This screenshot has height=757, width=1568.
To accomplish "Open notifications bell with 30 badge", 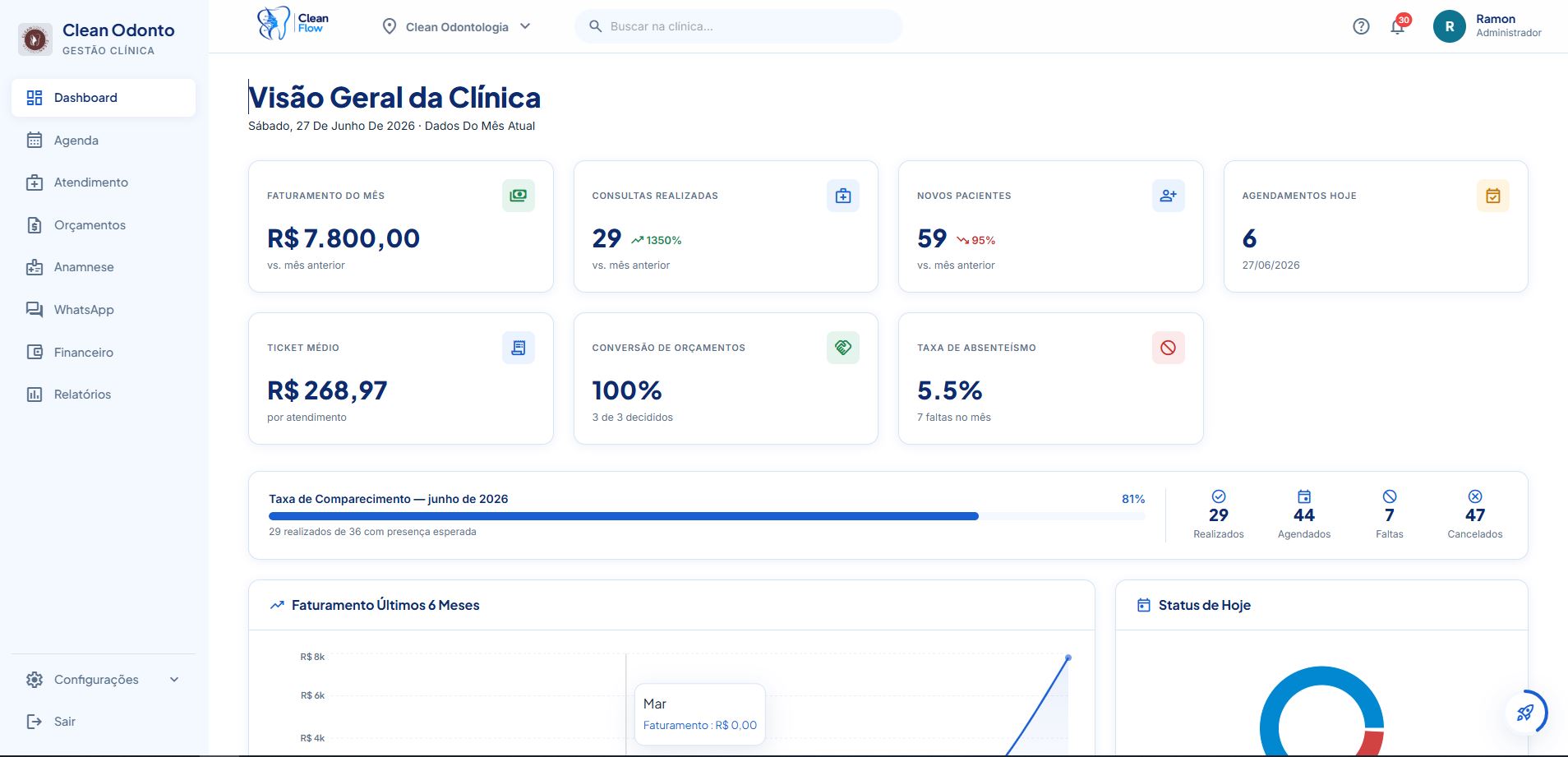I will pos(1398,26).
